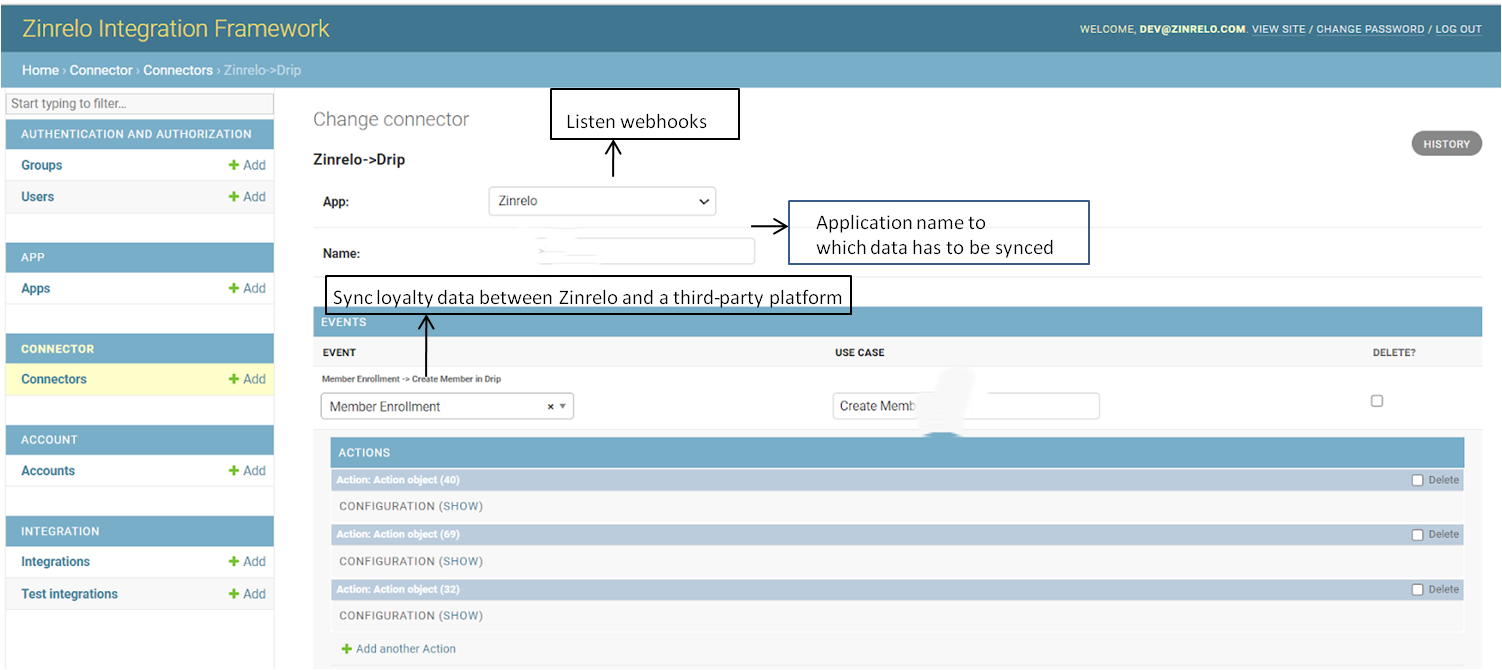This screenshot has height=670, width=1502.
Task: Click the INTEGRATION section header
Action: click(140, 531)
